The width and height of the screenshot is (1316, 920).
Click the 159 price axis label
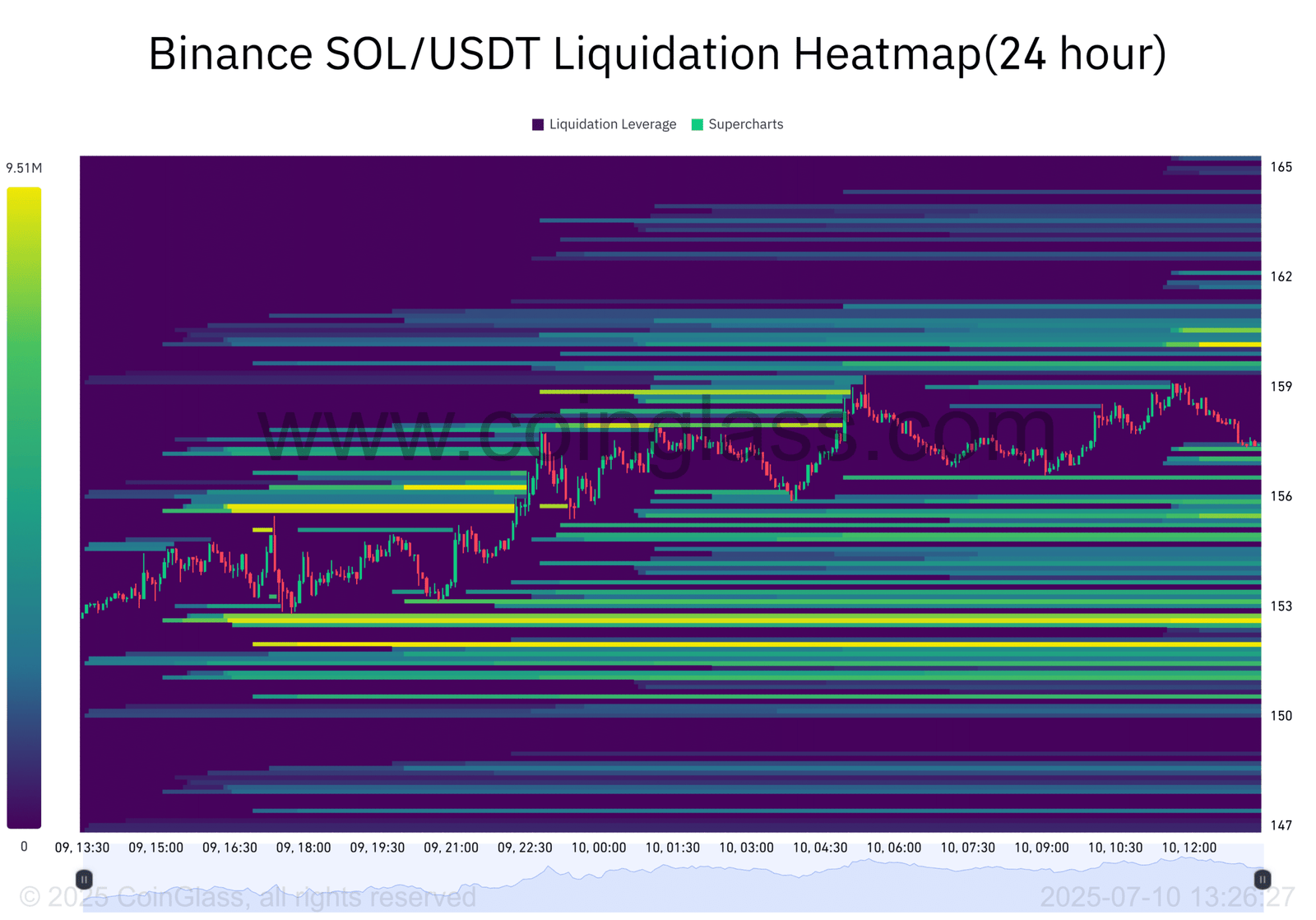(1281, 386)
